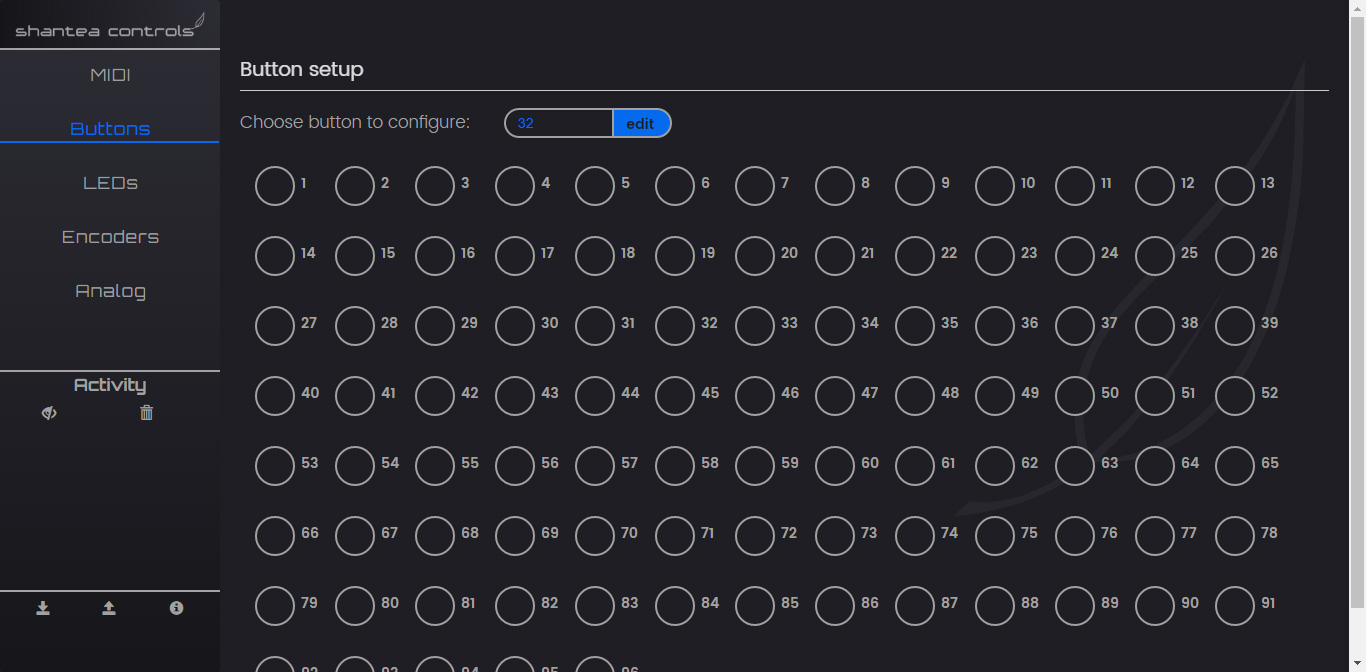Open the MIDI section

(110, 75)
